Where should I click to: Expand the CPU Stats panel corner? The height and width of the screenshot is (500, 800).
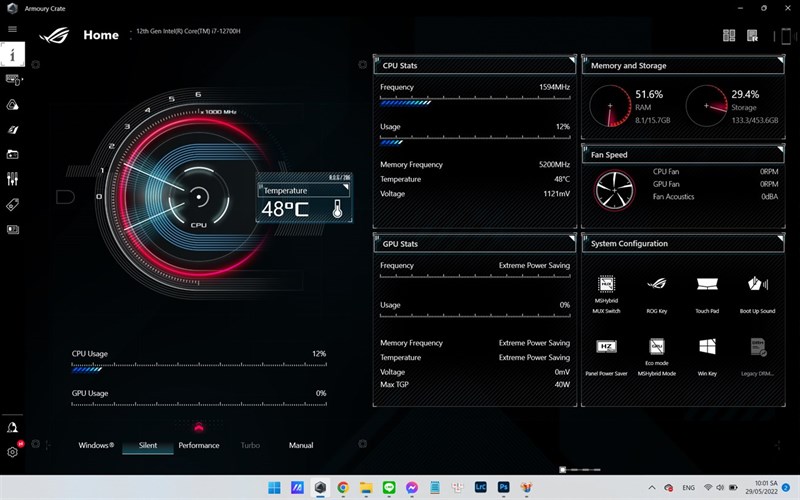click(572, 60)
